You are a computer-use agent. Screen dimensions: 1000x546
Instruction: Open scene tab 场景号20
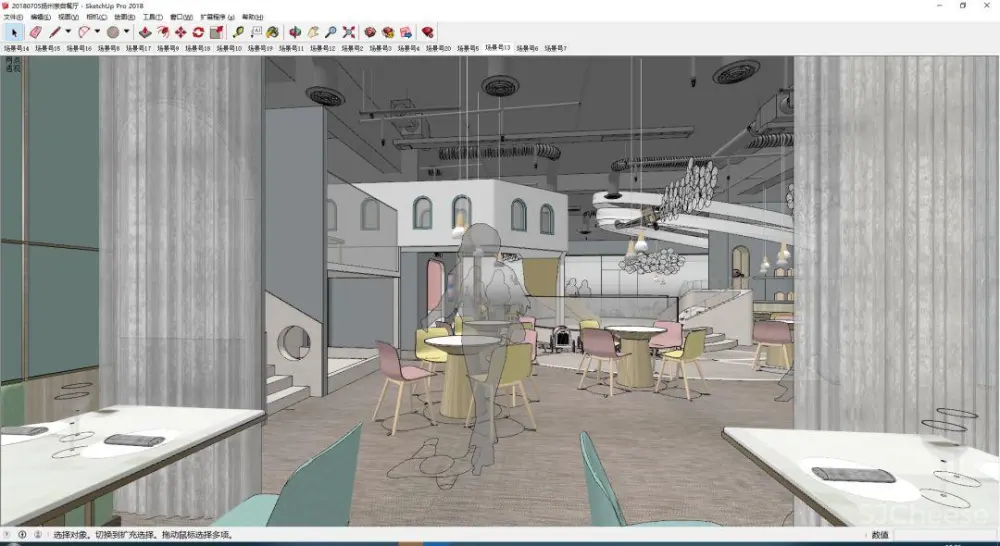[439, 48]
